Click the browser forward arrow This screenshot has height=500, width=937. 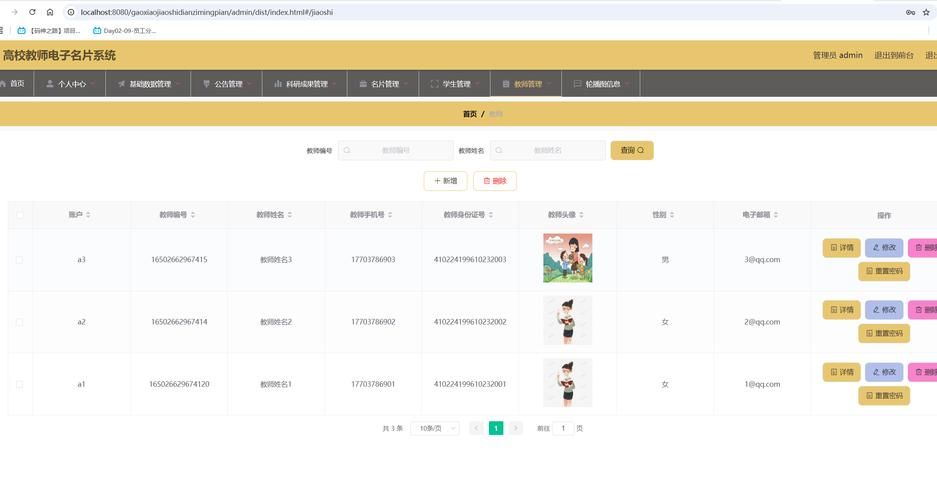[x=14, y=12]
